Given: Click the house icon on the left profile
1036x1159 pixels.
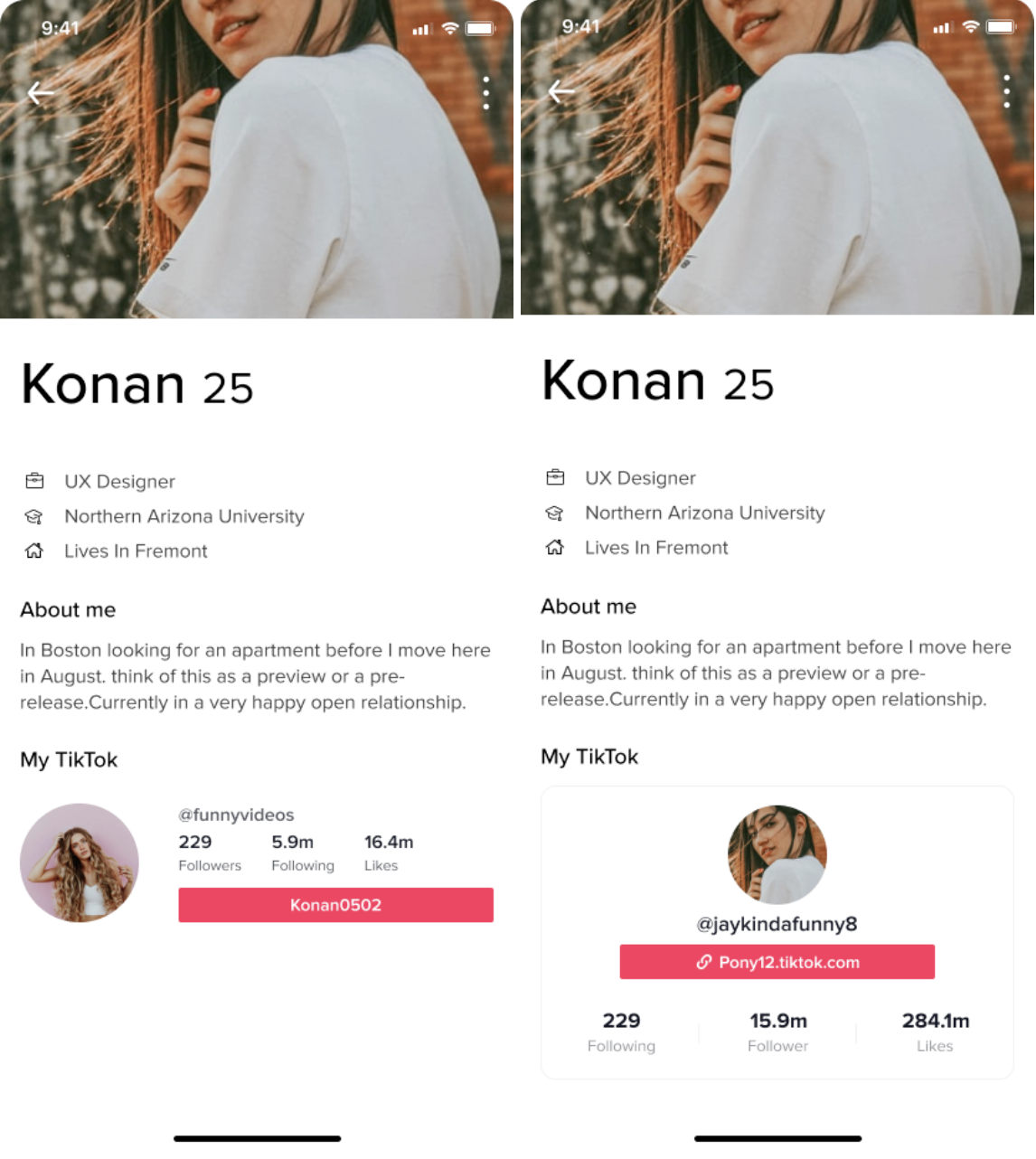Looking at the screenshot, I should pos(34,551).
